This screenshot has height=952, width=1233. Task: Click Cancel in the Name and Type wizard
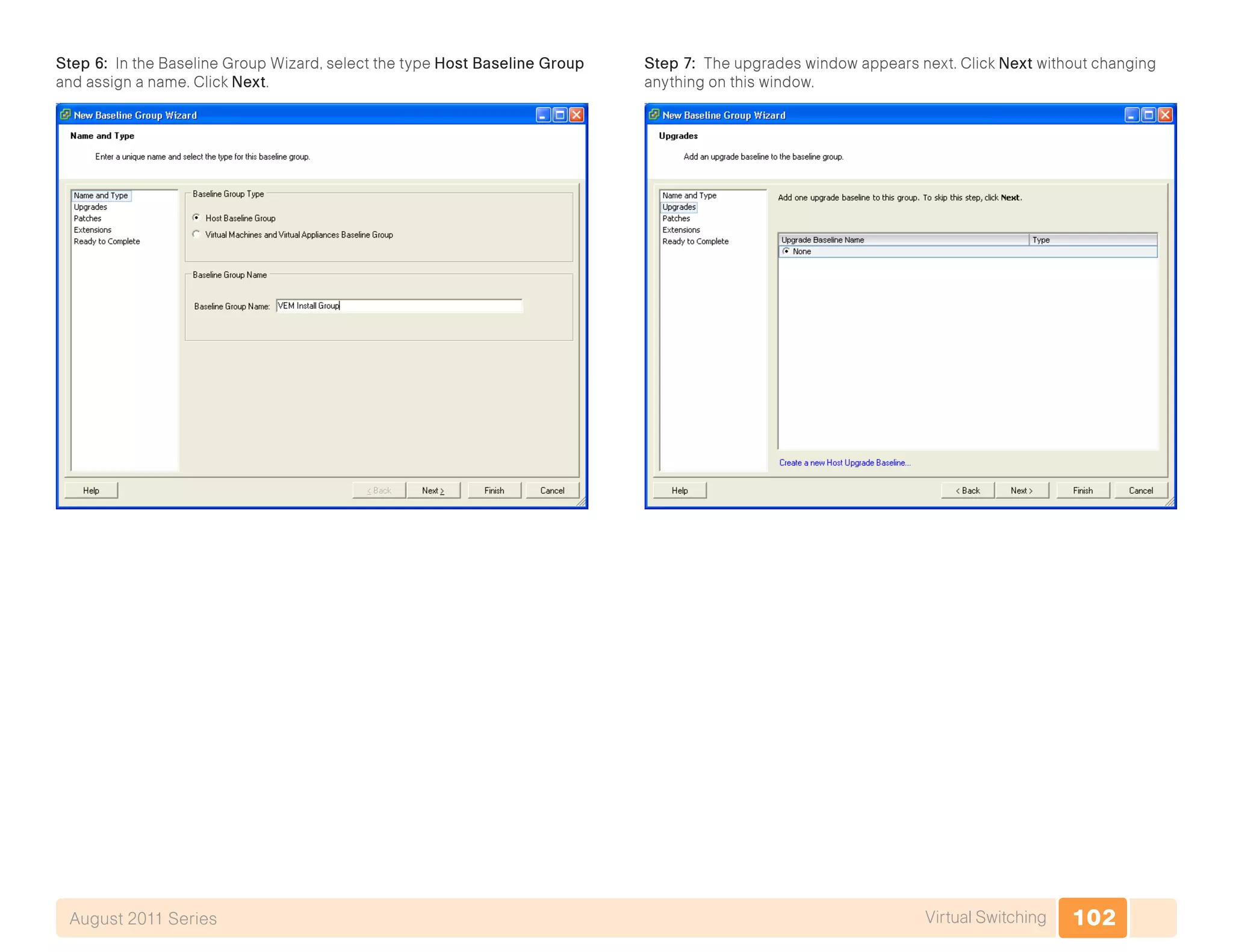(552, 490)
